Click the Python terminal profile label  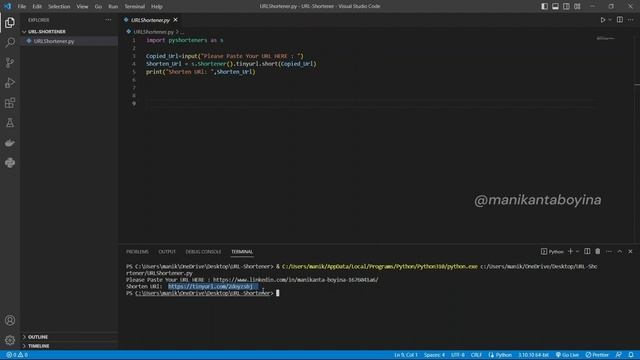[552, 252]
